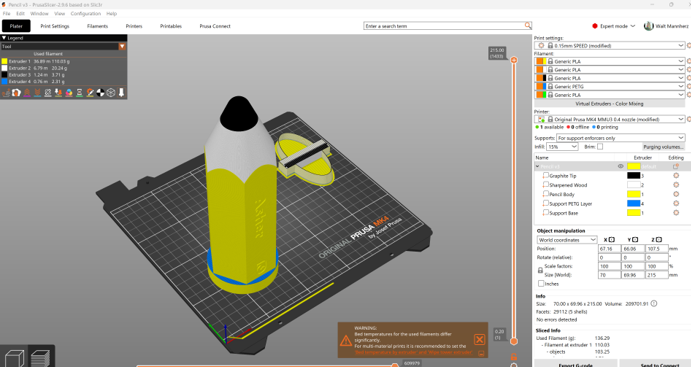Open the Supports dropdown

click(620, 138)
